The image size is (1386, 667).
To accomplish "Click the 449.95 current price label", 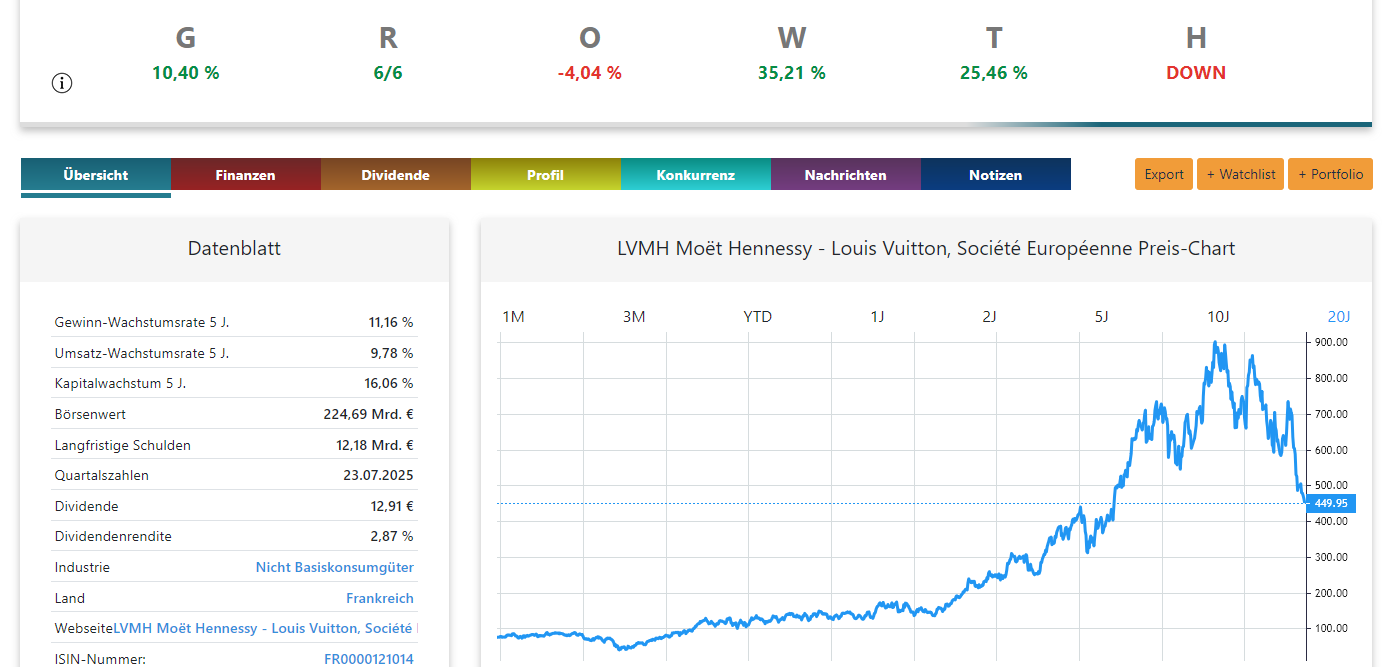I will coord(1331,503).
